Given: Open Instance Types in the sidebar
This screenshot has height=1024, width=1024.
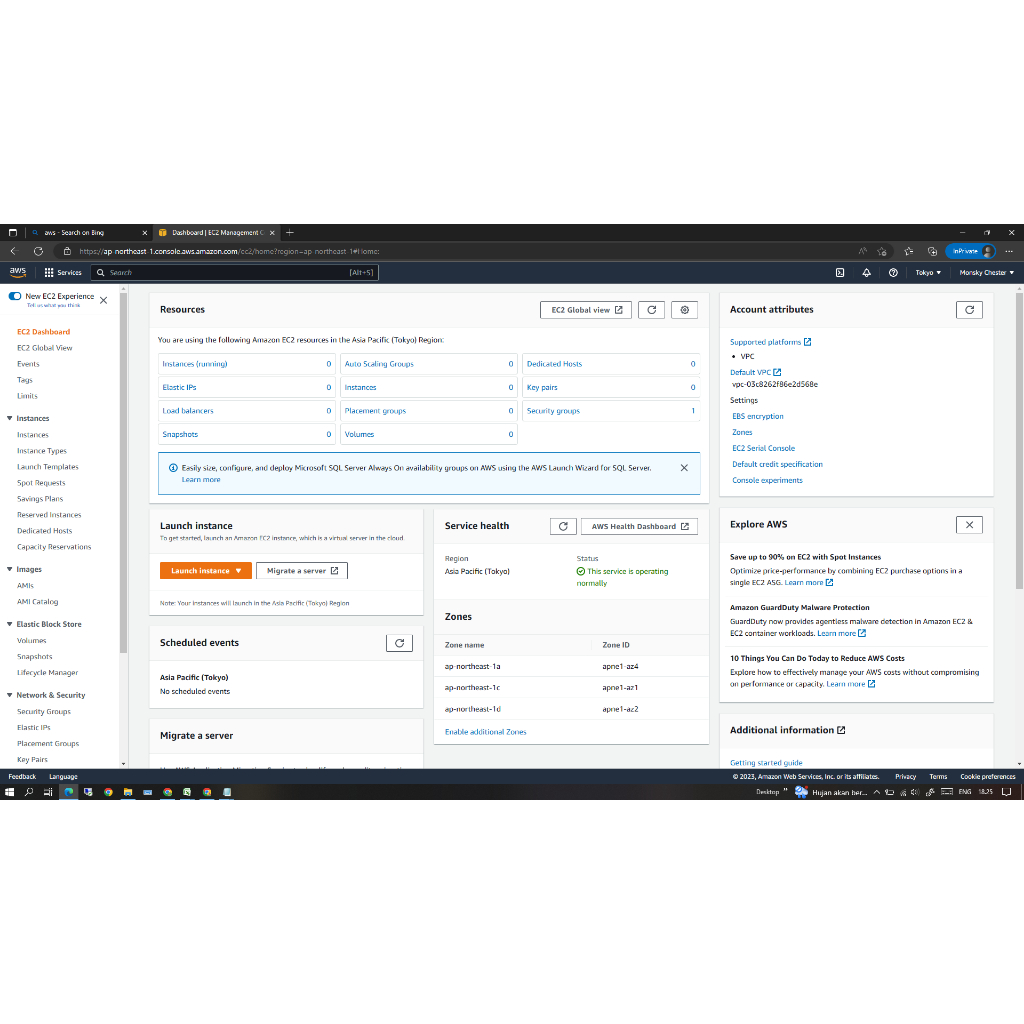Looking at the screenshot, I should (x=42, y=451).
